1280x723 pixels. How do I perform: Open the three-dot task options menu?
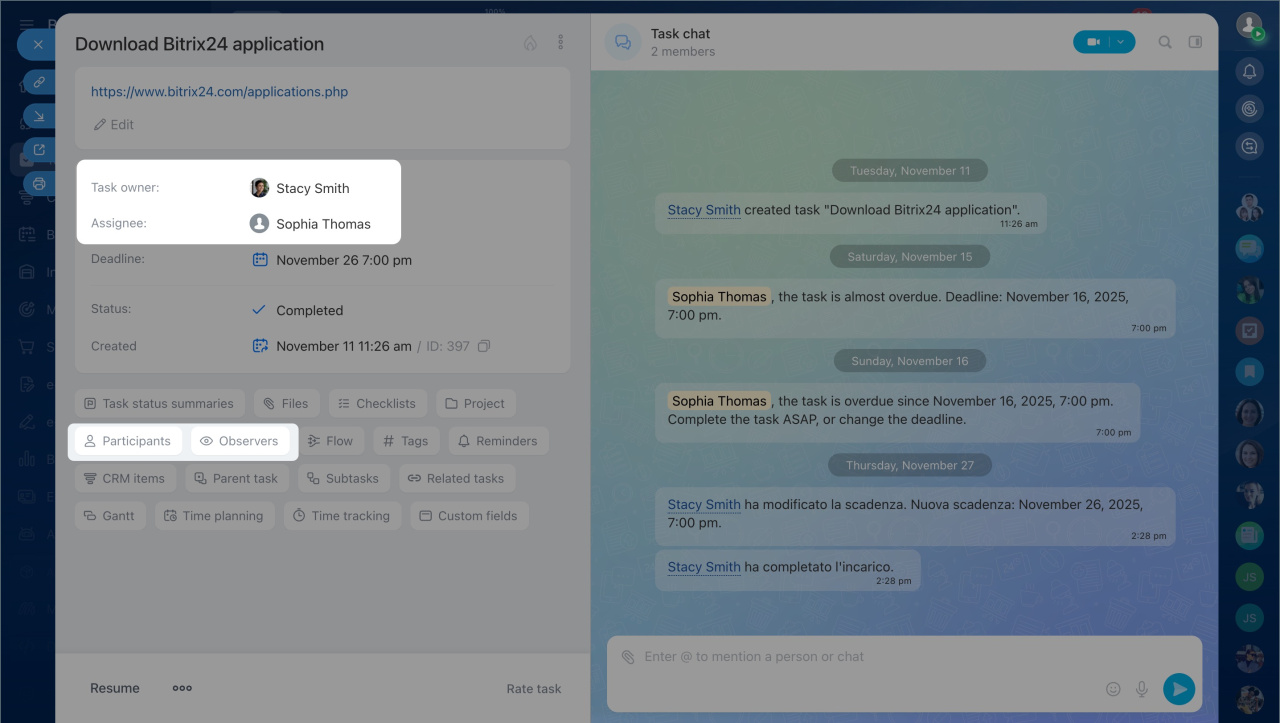pos(560,43)
